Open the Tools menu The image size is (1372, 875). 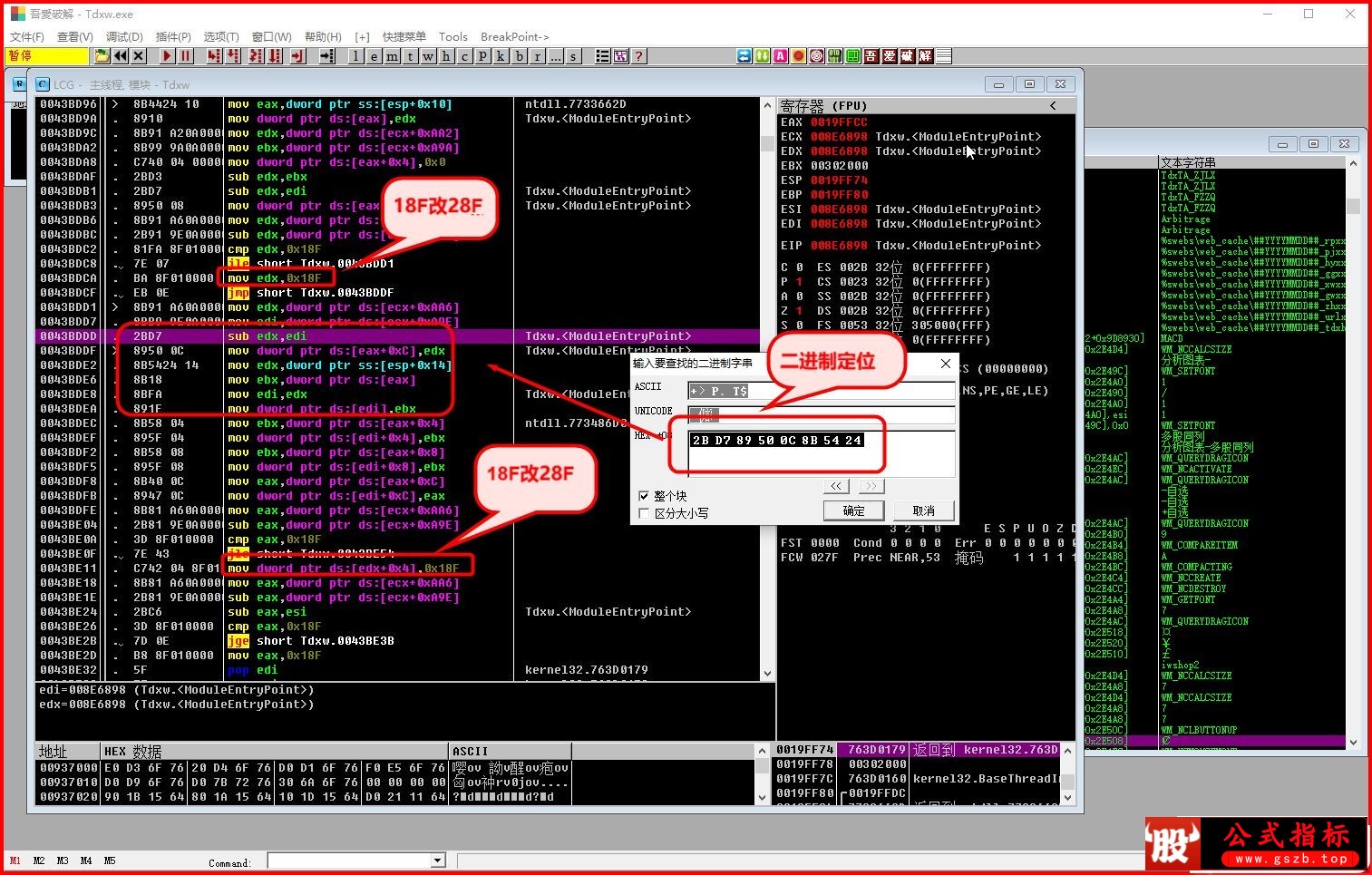coord(453,37)
